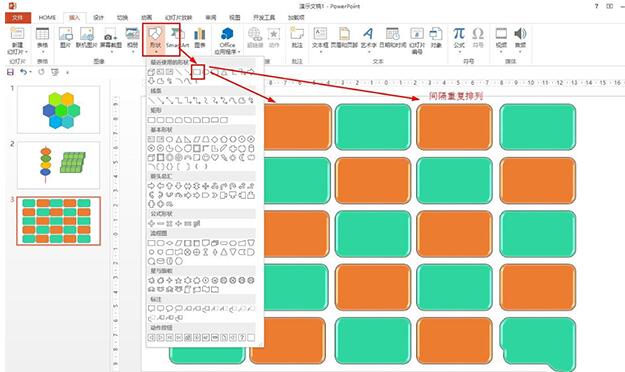The image size is (625, 372).
Task: Select slide 1 hexagon thumbnail
Action: (x=59, y=110)
